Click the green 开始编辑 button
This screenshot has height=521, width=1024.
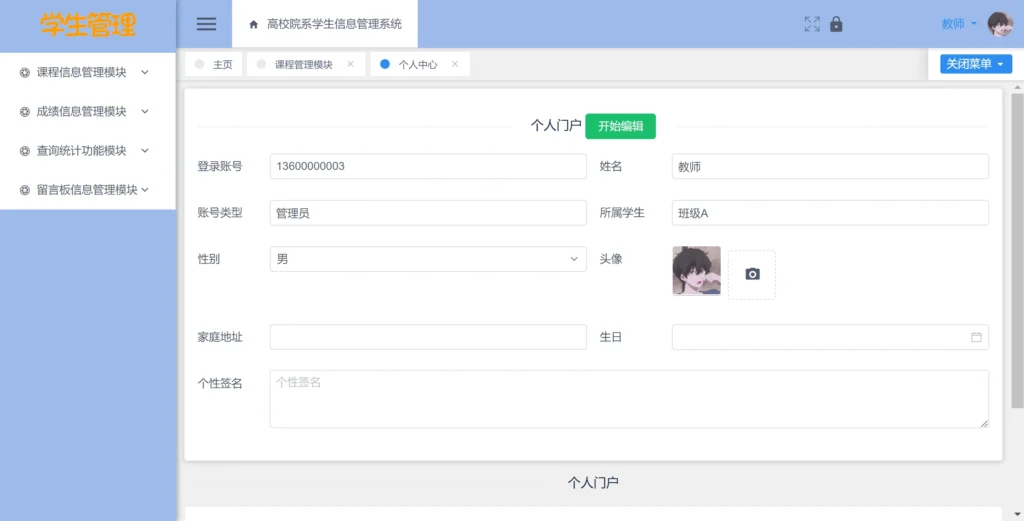[x=620, y=126]
